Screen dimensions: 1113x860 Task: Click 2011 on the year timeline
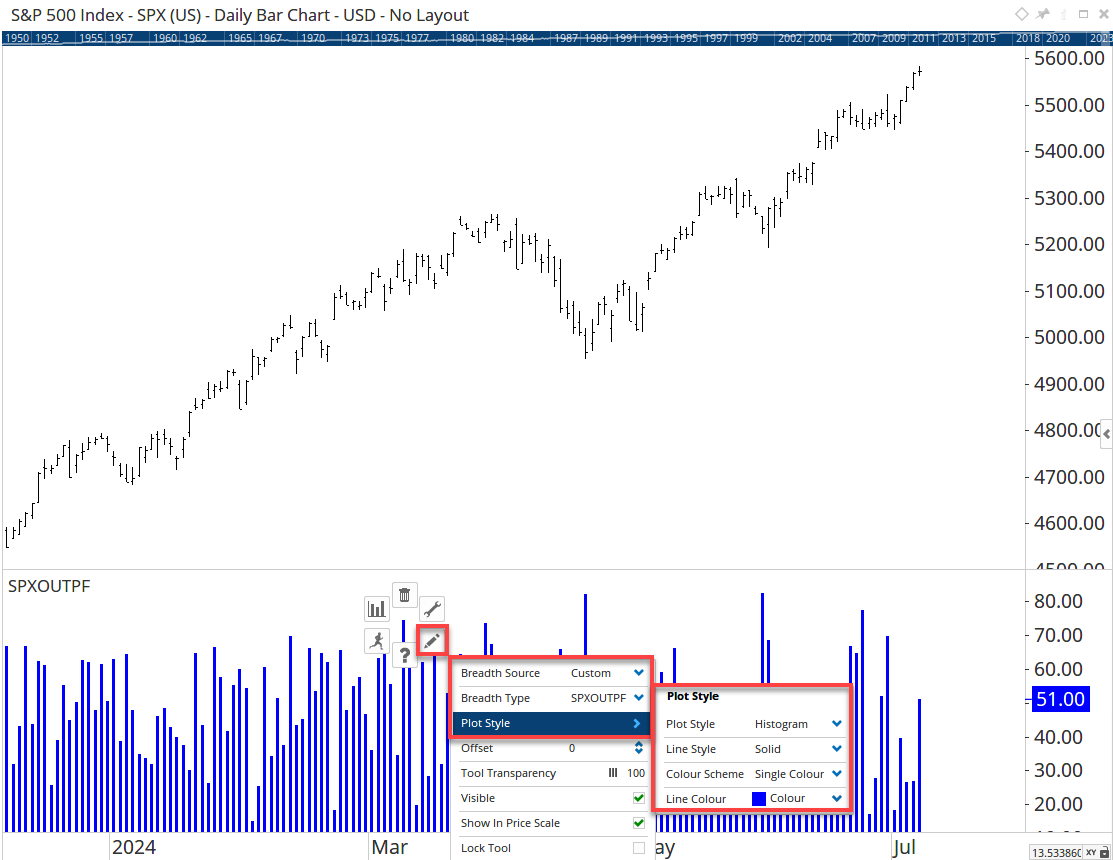tap(923, 38)
